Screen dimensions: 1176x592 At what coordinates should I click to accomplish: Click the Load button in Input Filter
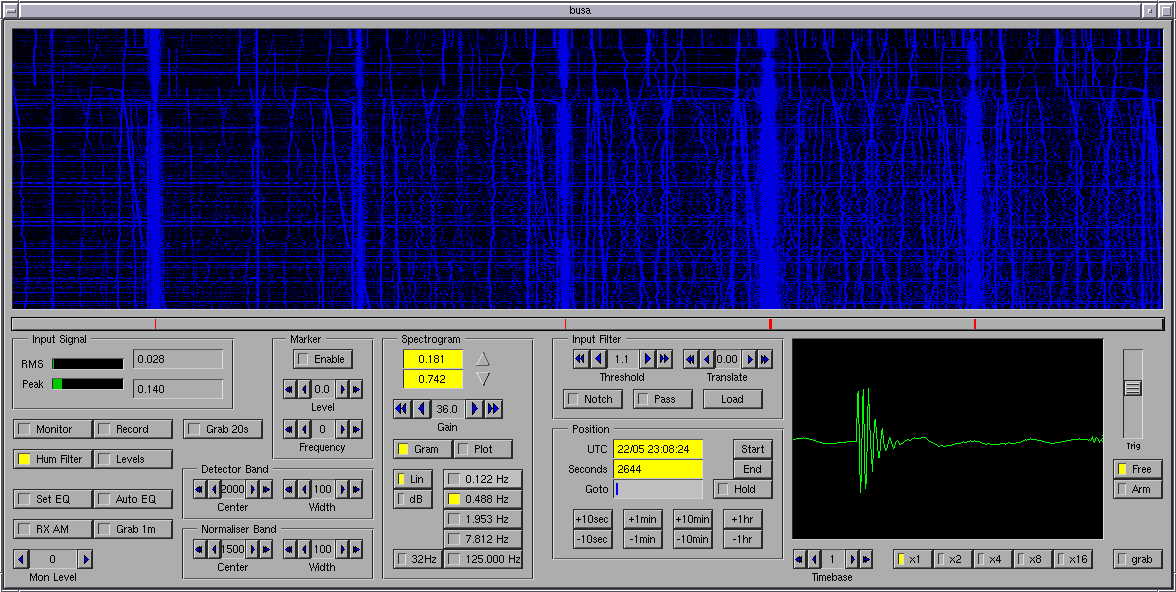(732, 399)
